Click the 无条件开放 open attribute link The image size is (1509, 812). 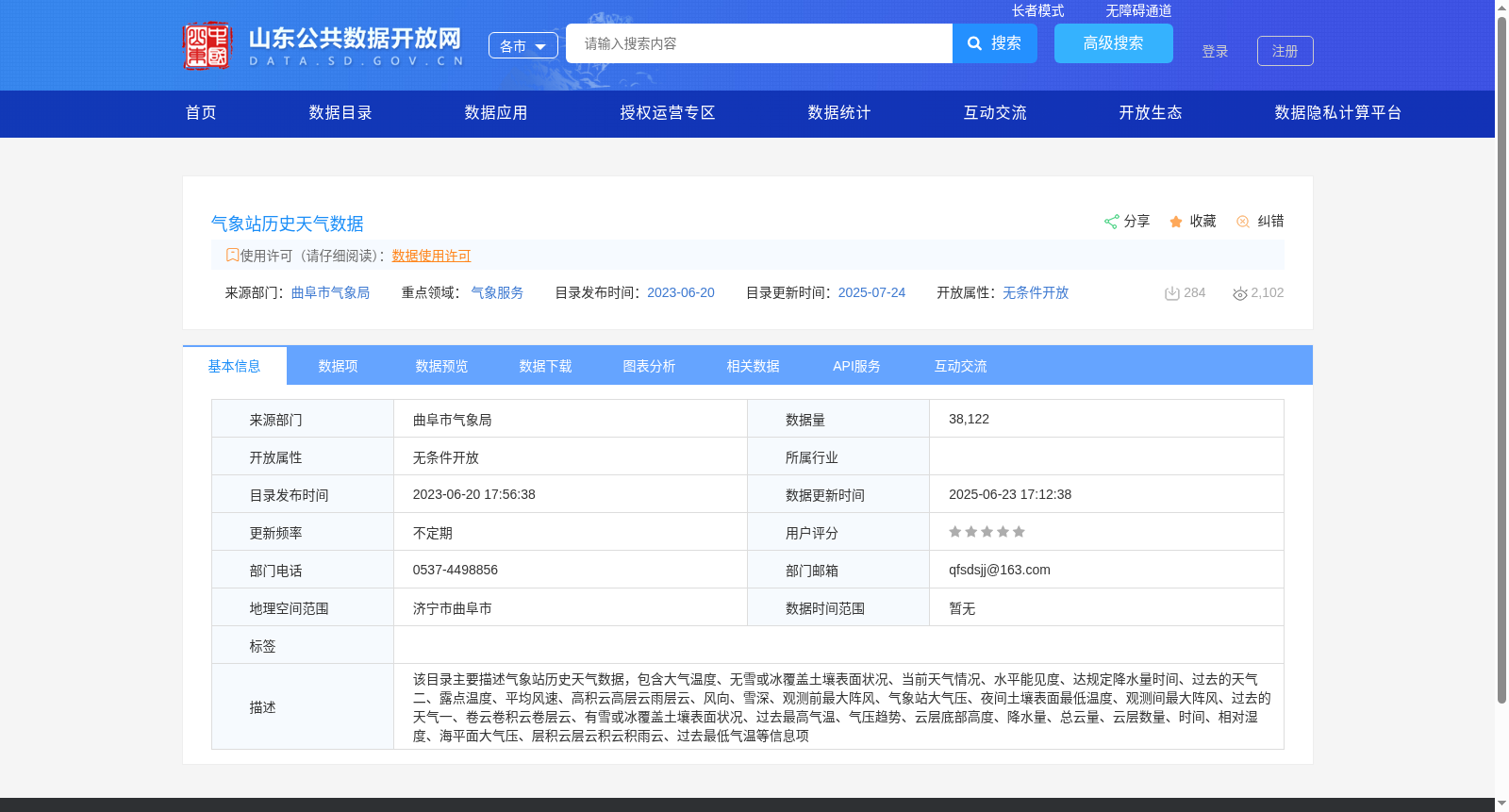tap(1036, 293)
